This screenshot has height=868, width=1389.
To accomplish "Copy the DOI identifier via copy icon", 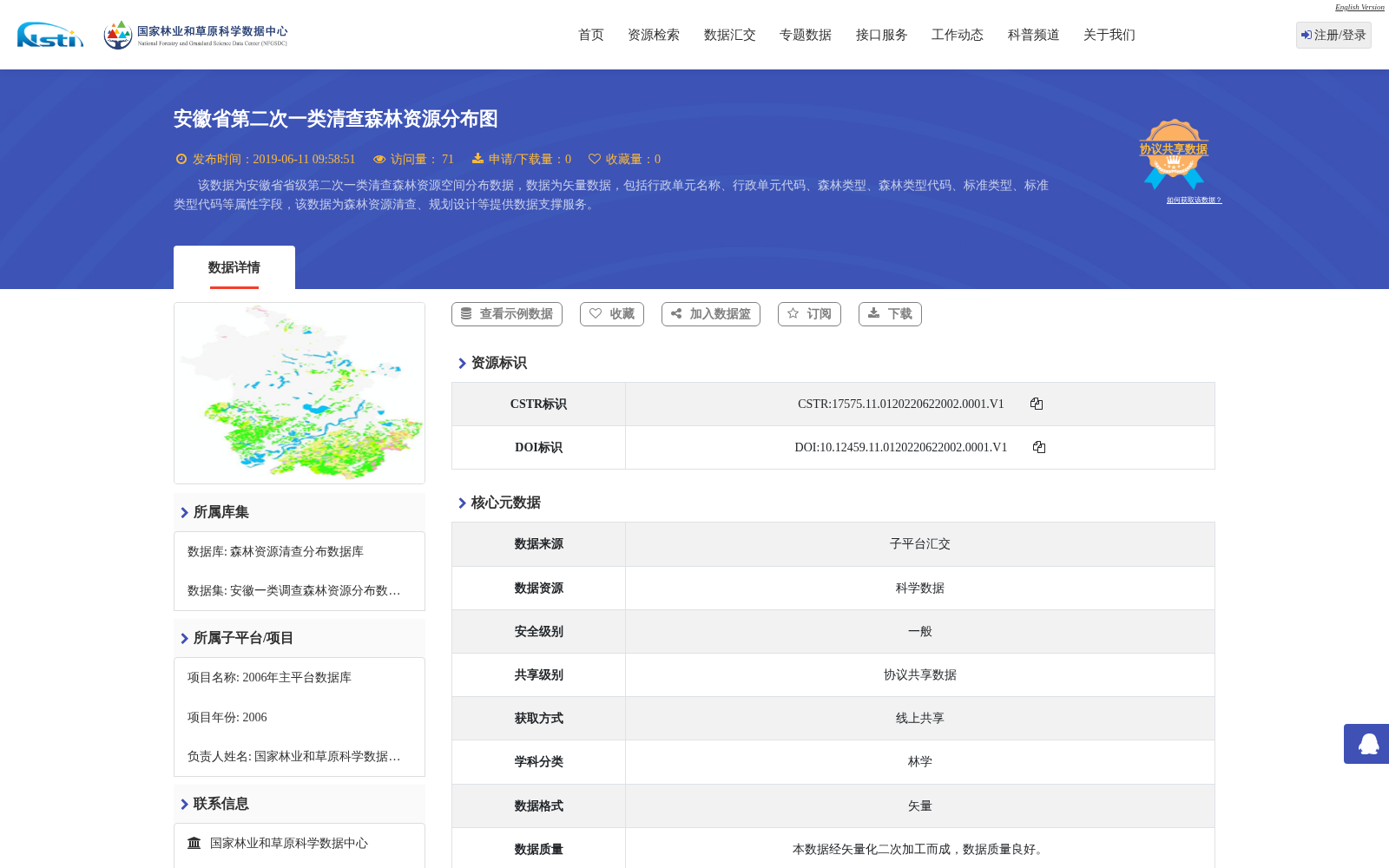I will (1039, 447).
